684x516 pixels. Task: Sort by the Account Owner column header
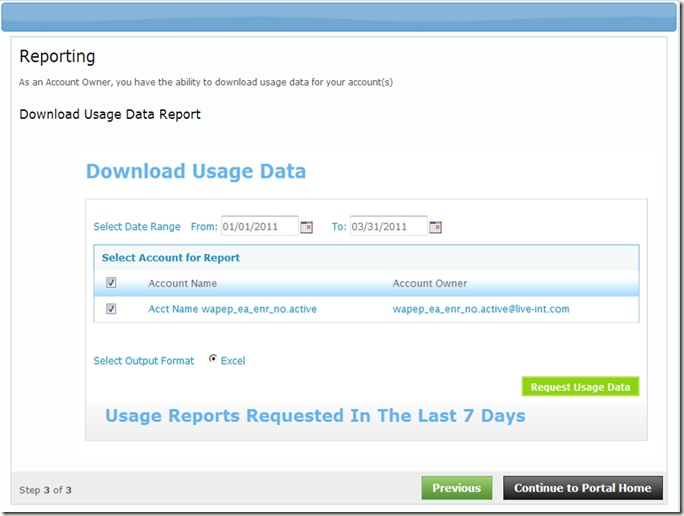coord(429,283)
